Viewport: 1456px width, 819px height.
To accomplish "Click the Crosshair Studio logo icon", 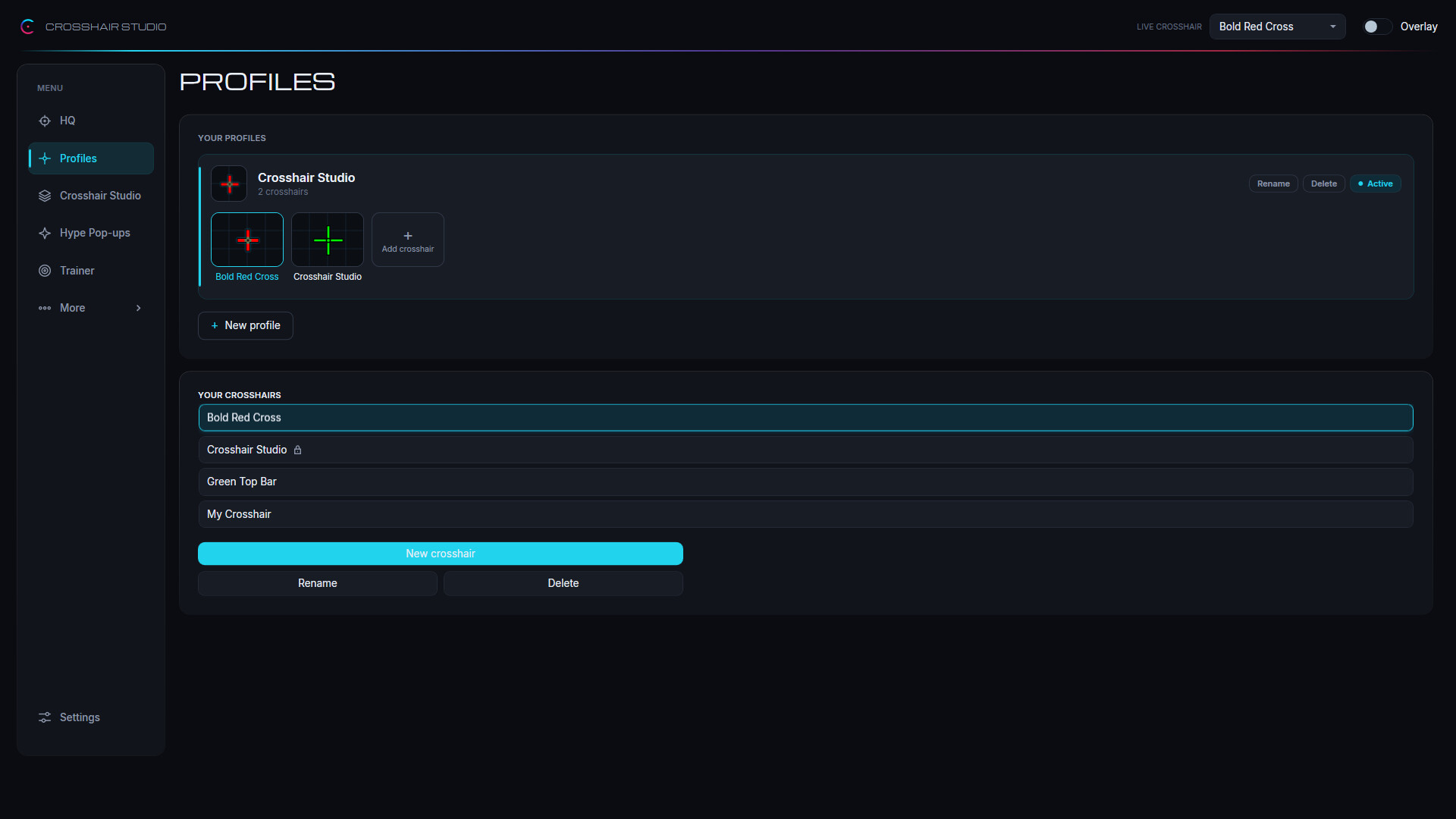I will (28, 27).
